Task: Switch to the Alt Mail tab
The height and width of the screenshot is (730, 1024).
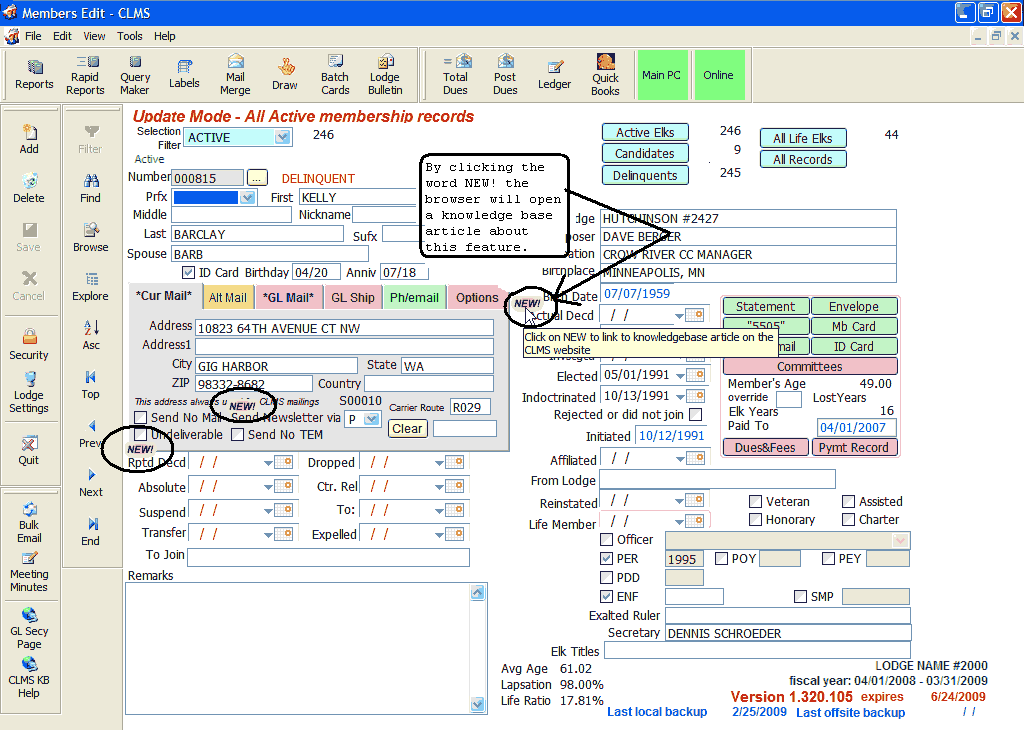Action: point(227,298)
